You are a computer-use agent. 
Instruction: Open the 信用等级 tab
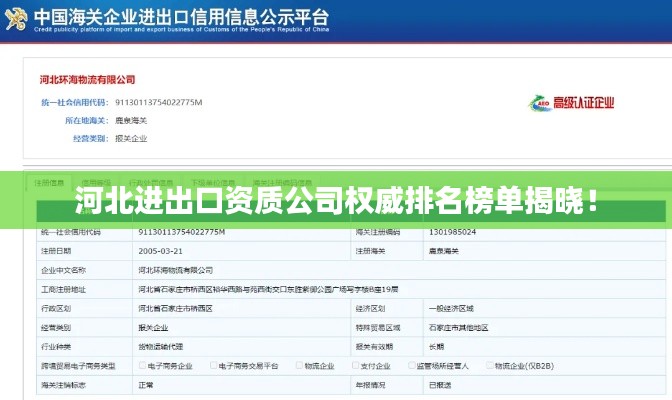tap(96, 183)
